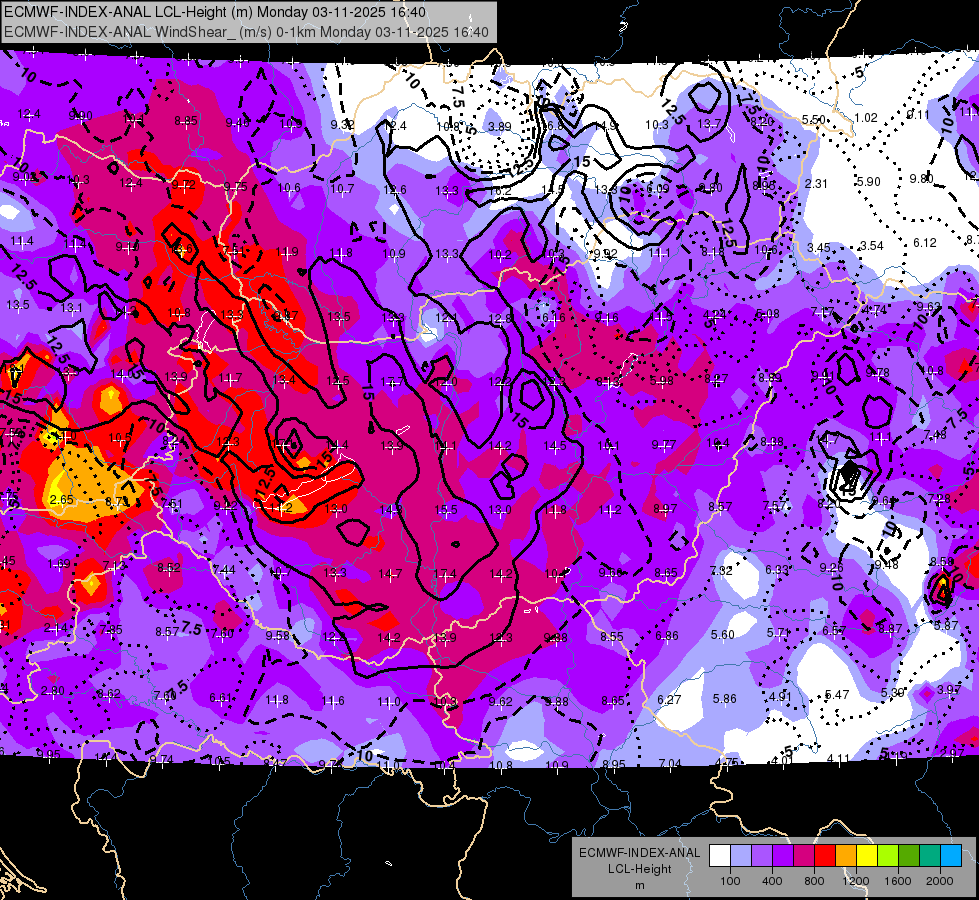Viewport: 979px width, 900px height.
Task: Click the map value 9.32
Action: tap(342, 125)
